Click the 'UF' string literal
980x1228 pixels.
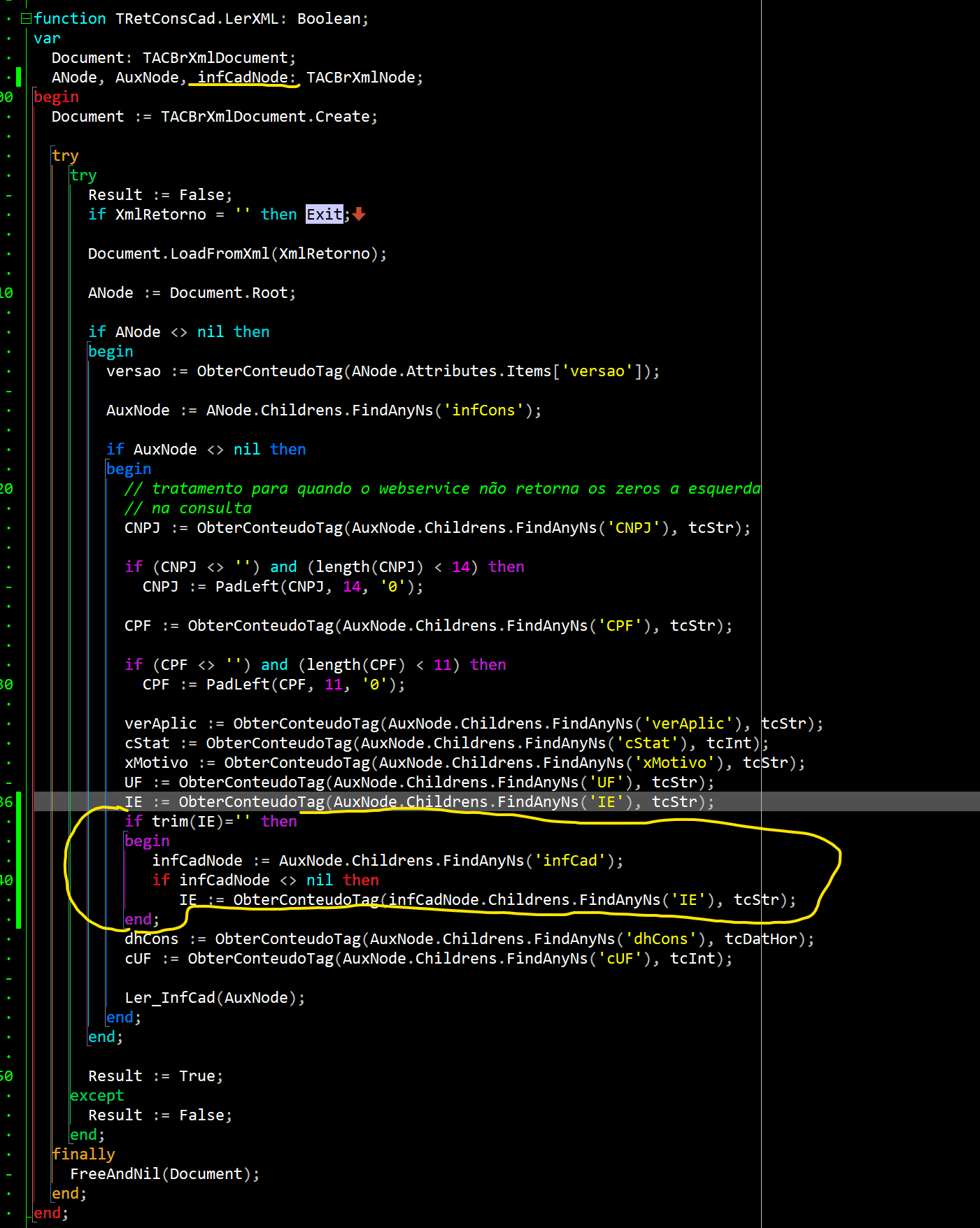tap(606, 783)
